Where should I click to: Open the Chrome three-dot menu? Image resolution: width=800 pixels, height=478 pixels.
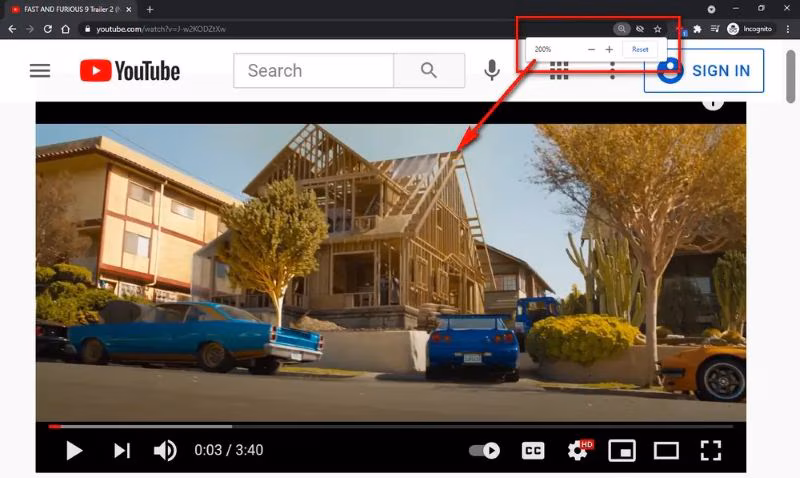[x=788, y=29]
